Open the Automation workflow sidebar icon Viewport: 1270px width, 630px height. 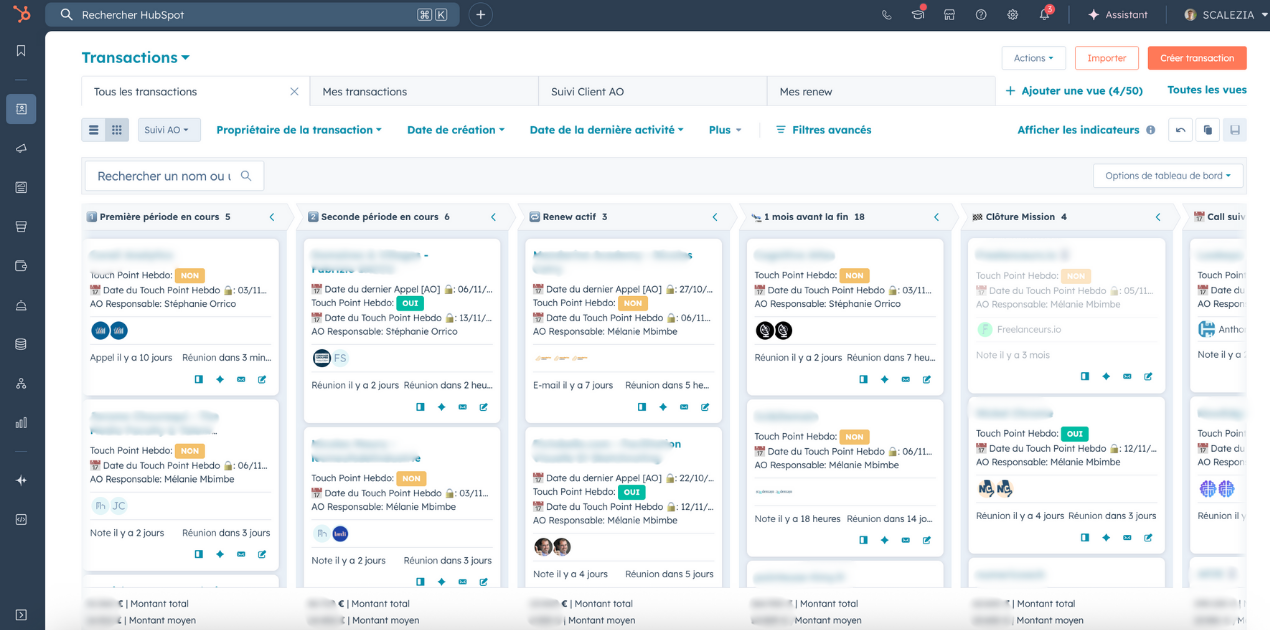point(21,383)
